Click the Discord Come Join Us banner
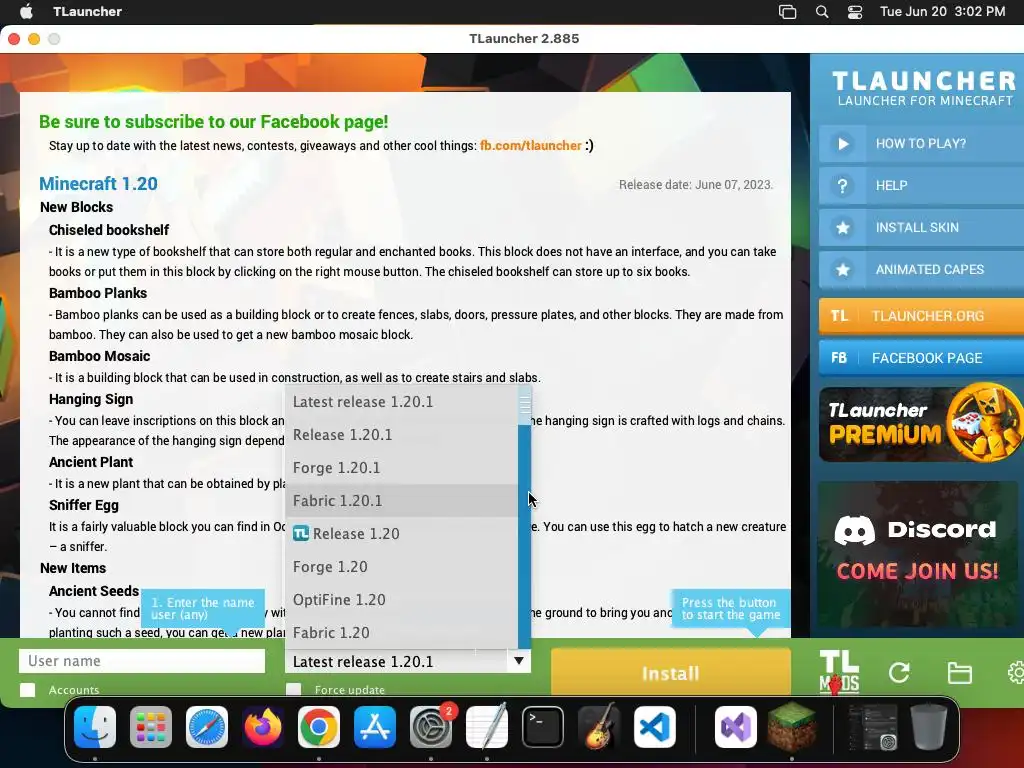 coord(918,555)
